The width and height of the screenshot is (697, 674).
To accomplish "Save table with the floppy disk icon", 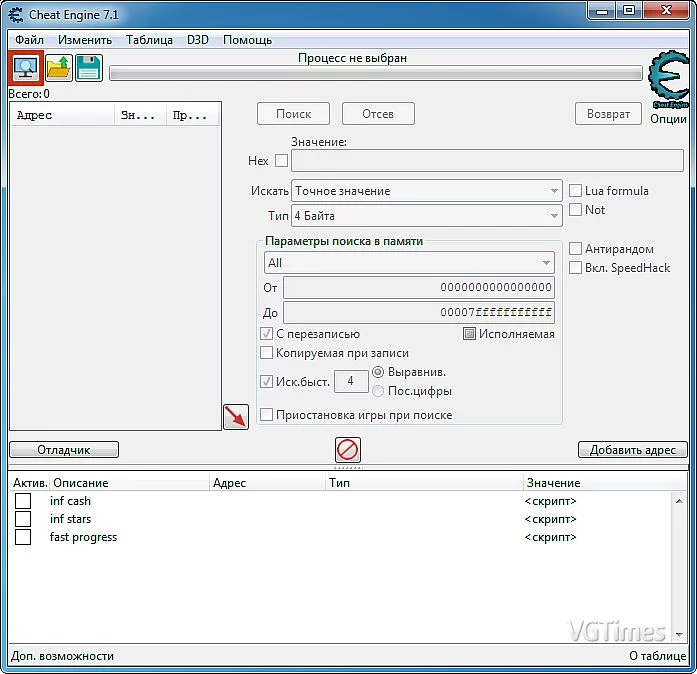I will point(88,68).
